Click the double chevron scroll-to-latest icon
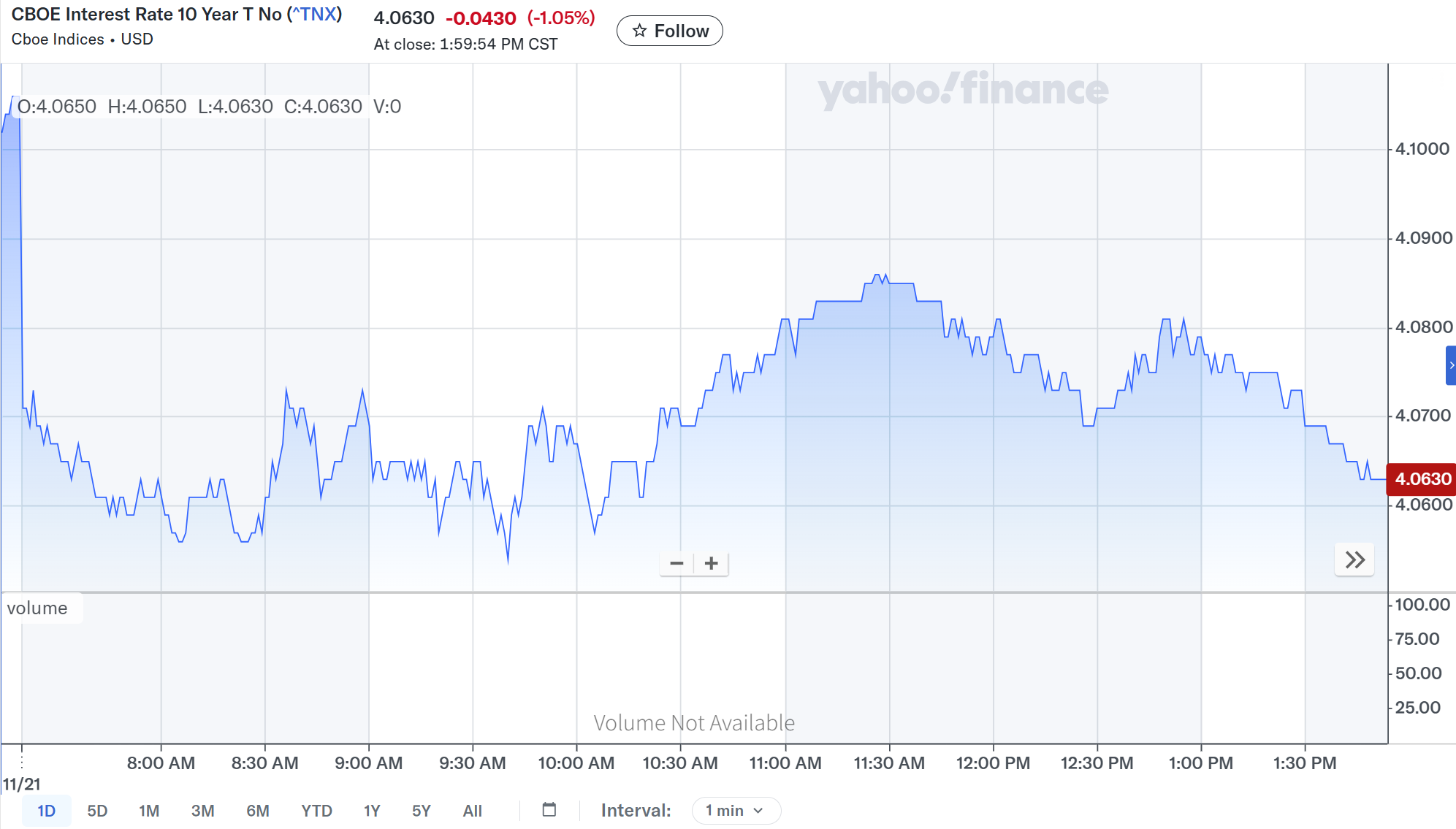The image size is (1456, 829). [x=1354, y=560]
